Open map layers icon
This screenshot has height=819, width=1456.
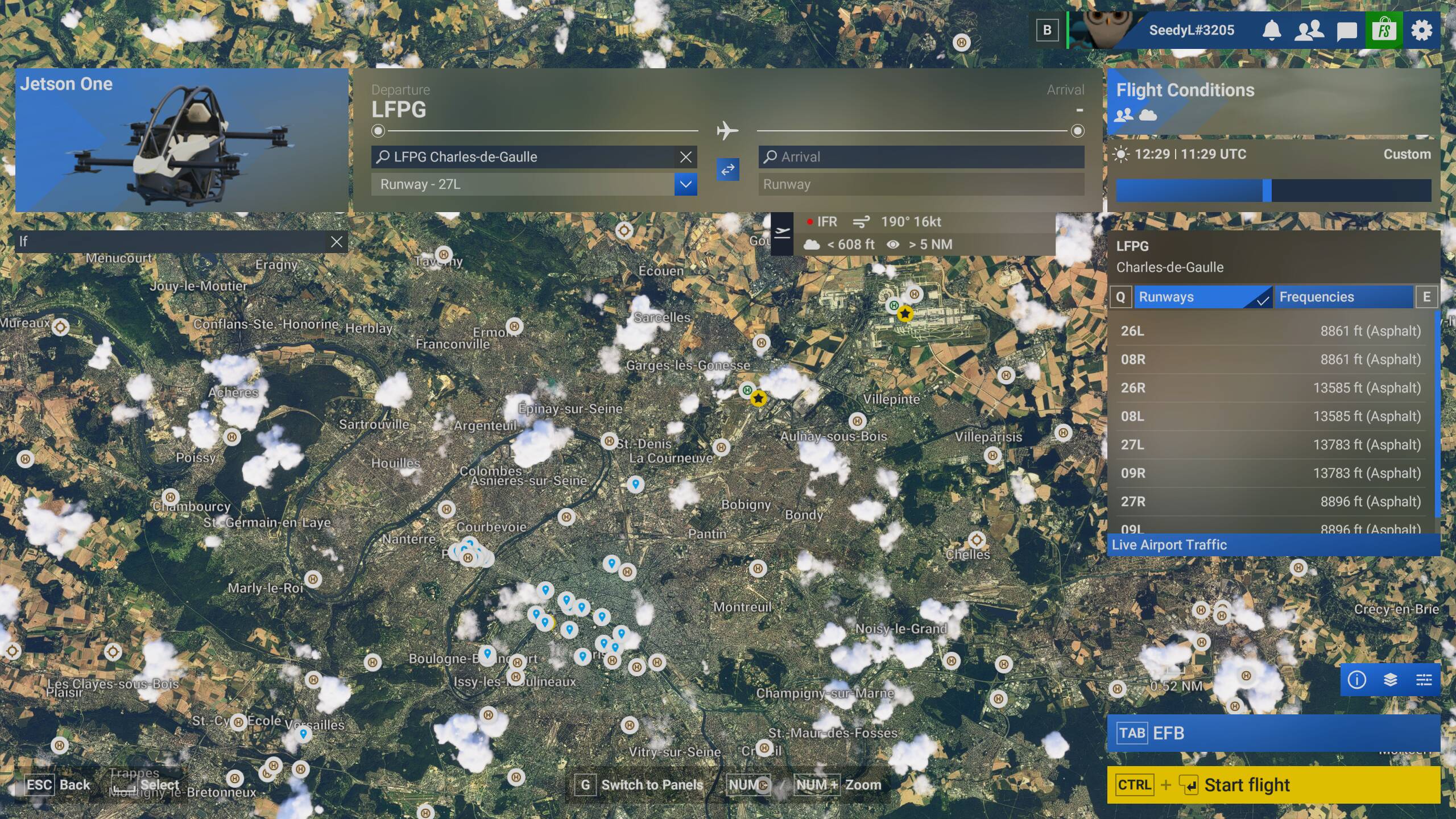click(x=1390, y=680)
